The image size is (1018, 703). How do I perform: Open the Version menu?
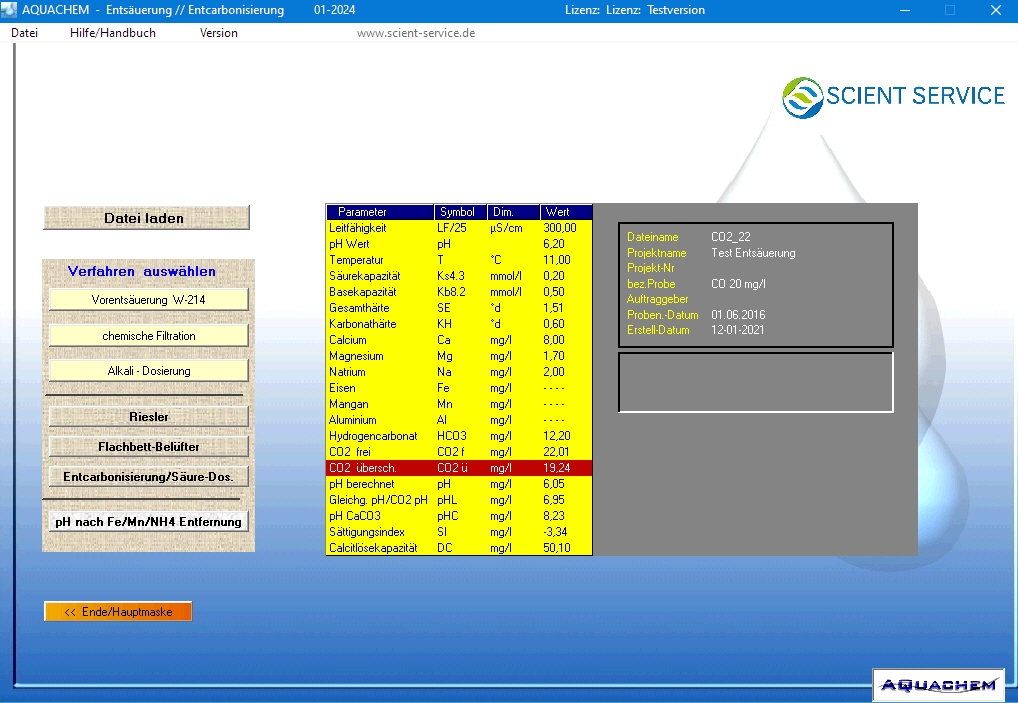pos(218,33)
